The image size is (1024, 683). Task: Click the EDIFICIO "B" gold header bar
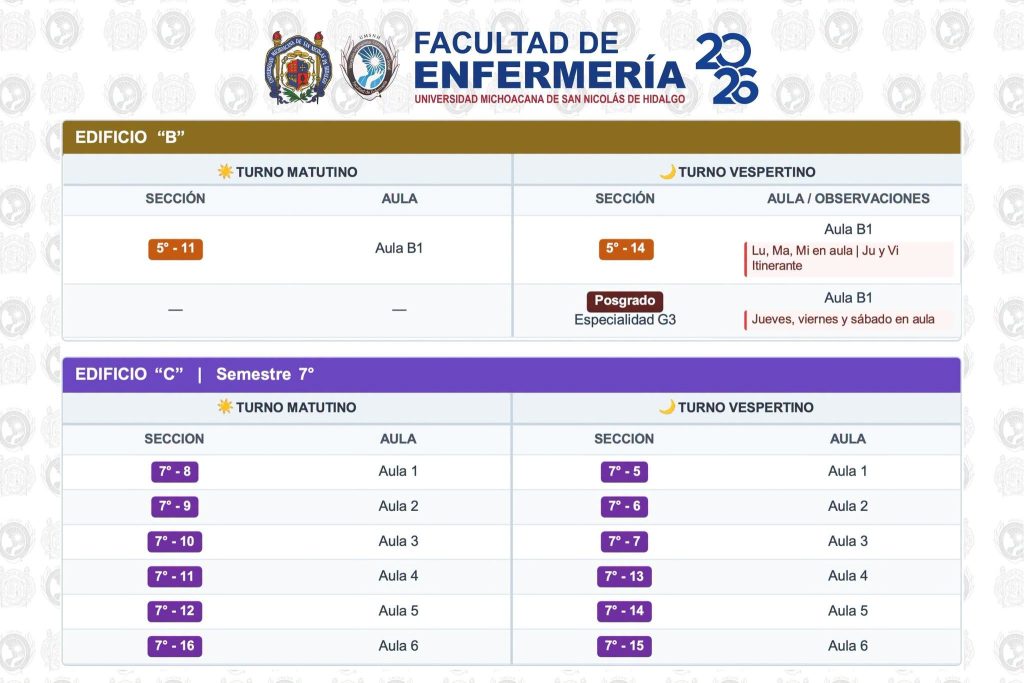511,137
